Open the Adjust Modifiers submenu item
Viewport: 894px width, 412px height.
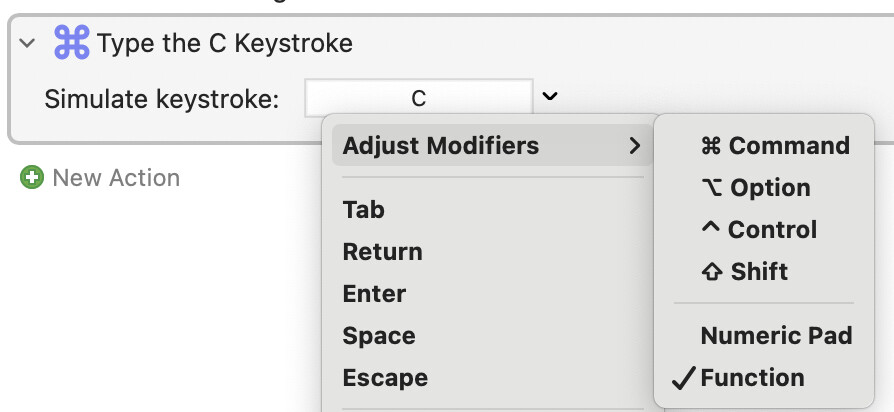tap(440, 146)
